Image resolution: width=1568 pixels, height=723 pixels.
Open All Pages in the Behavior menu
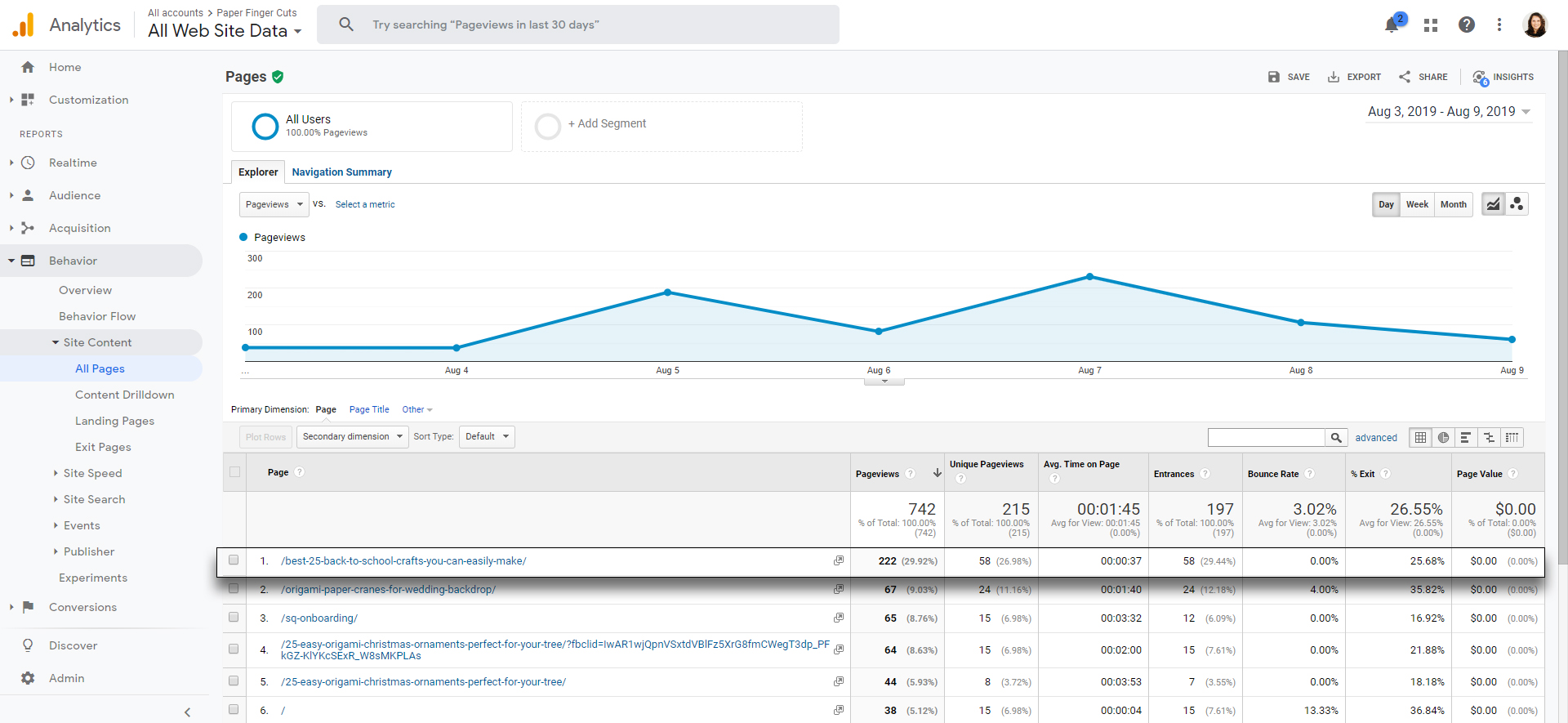pyautogui.click(x=100, y=368)
